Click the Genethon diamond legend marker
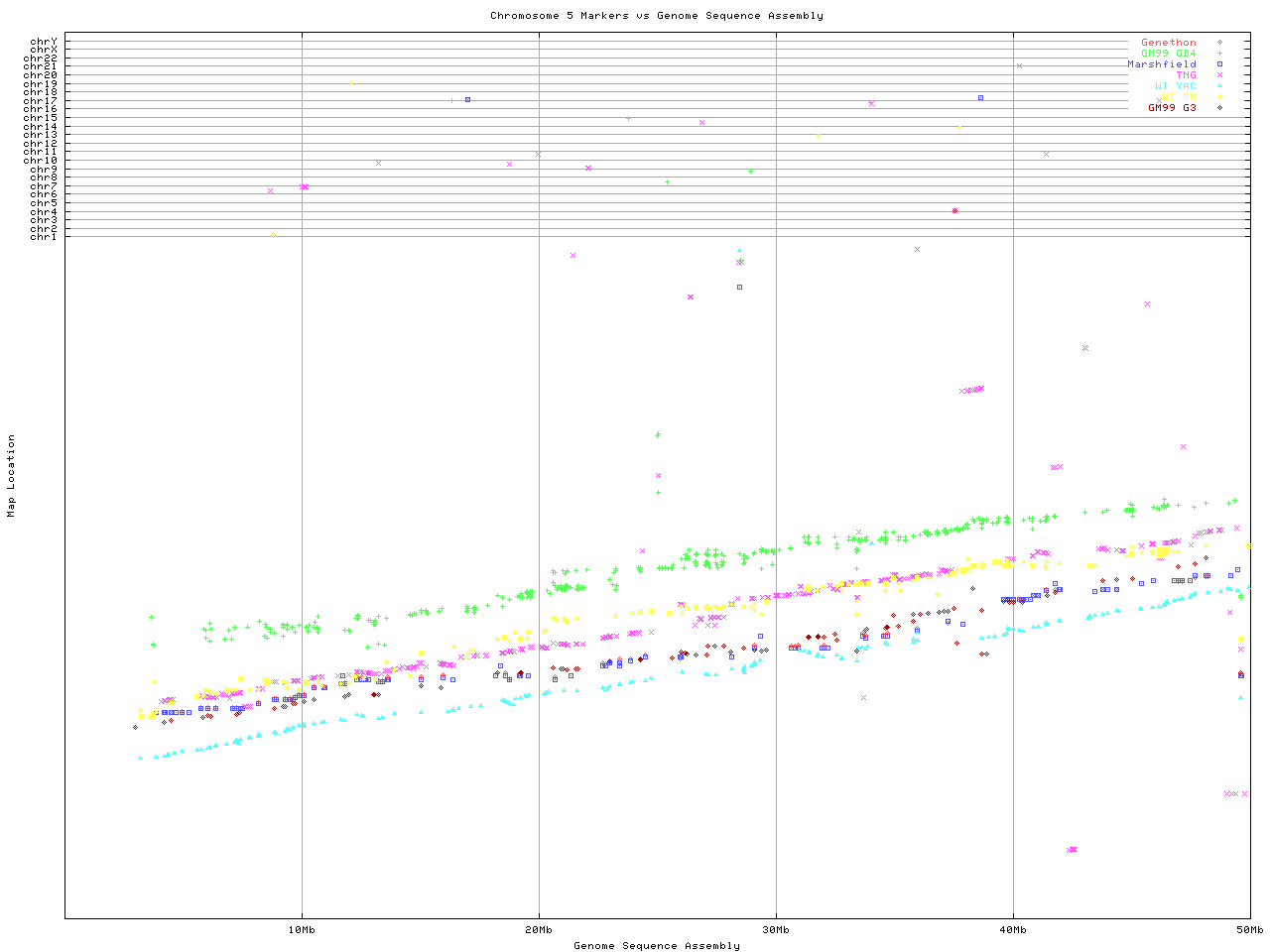The image size is (1270, 952). coord(1219,43)
